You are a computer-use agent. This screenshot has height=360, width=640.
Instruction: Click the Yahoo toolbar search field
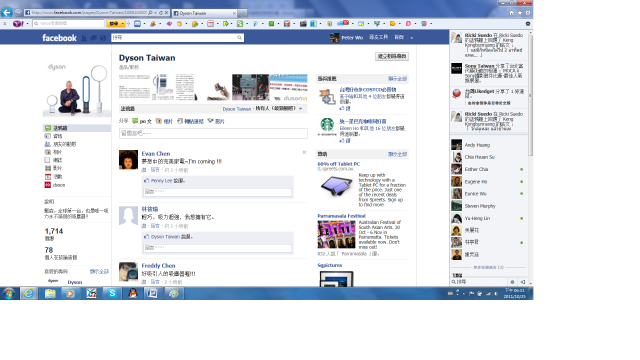(x=69, y=24)
